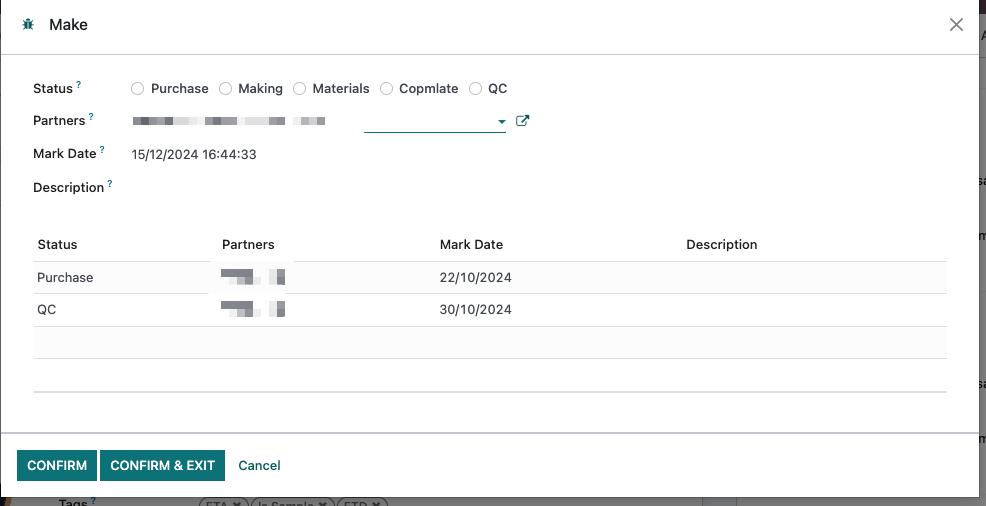Sort table by Status column header
The height and width of the screenshot is (506, 986).
click(x=57, y=245)
